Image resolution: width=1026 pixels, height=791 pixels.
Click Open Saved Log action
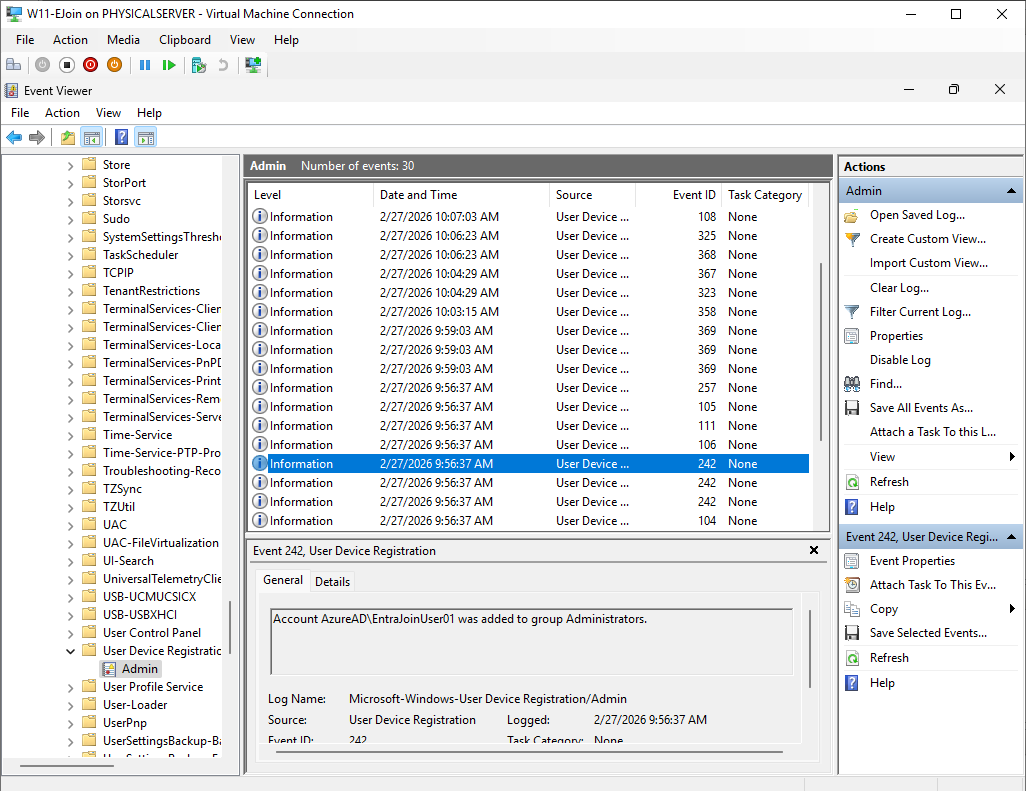click(917, 215)
